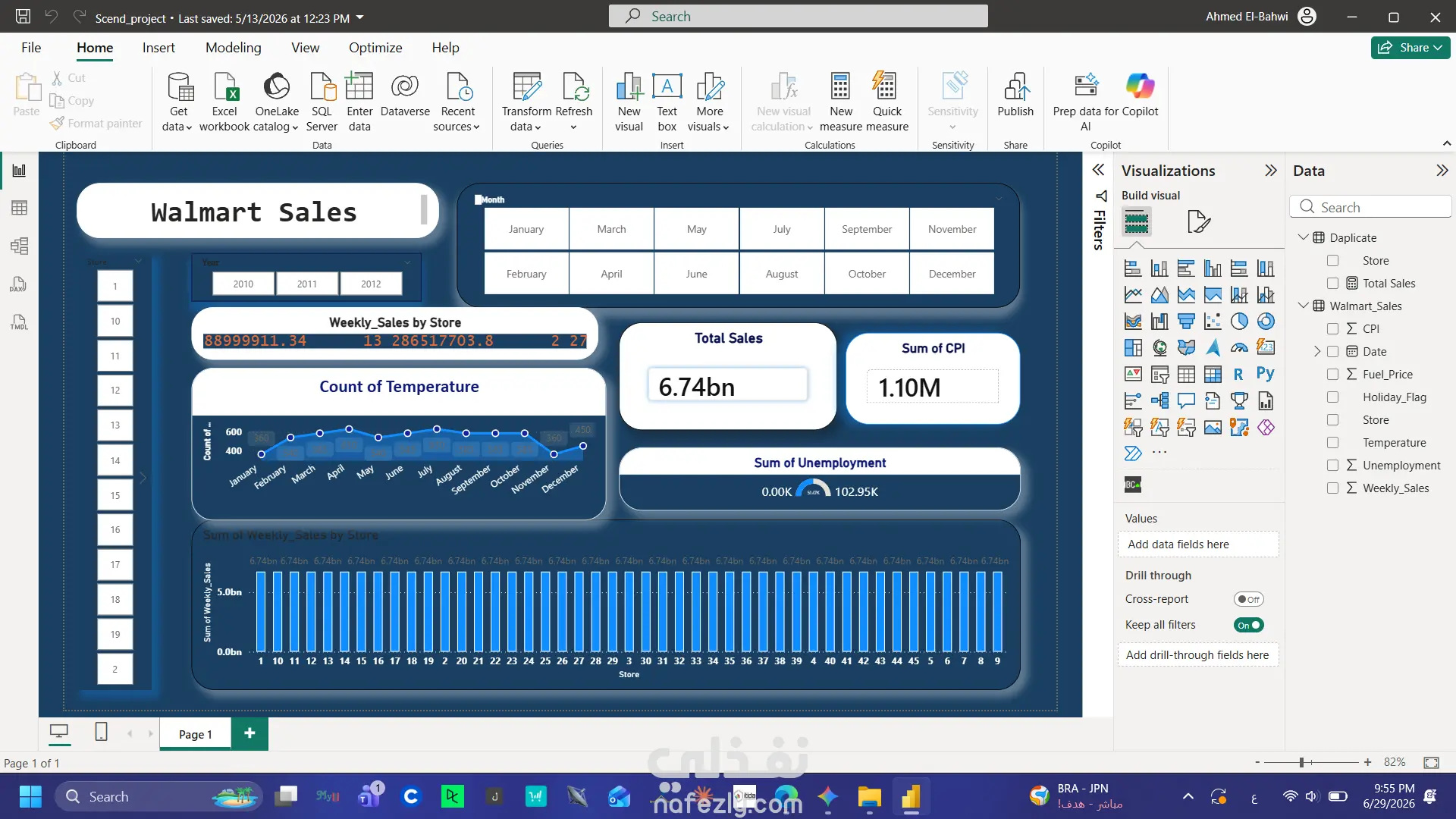Screen dimensions: 1456x819
Task: Click the Save icon in title bar
Action: pyautogui.click(x=23, y=17)
